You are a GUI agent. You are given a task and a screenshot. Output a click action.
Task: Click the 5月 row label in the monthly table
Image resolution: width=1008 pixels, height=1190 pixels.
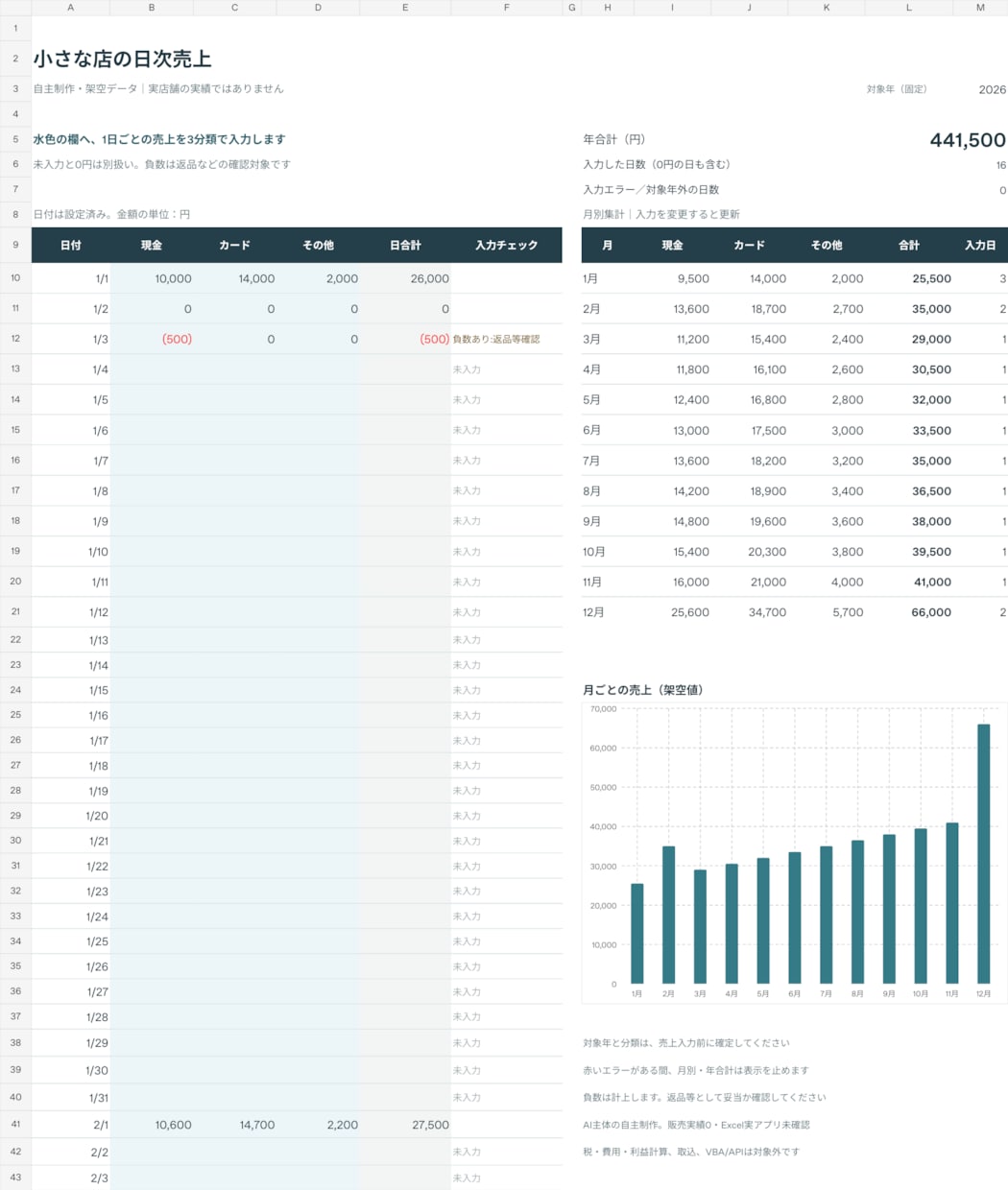(x=592, y=400)
